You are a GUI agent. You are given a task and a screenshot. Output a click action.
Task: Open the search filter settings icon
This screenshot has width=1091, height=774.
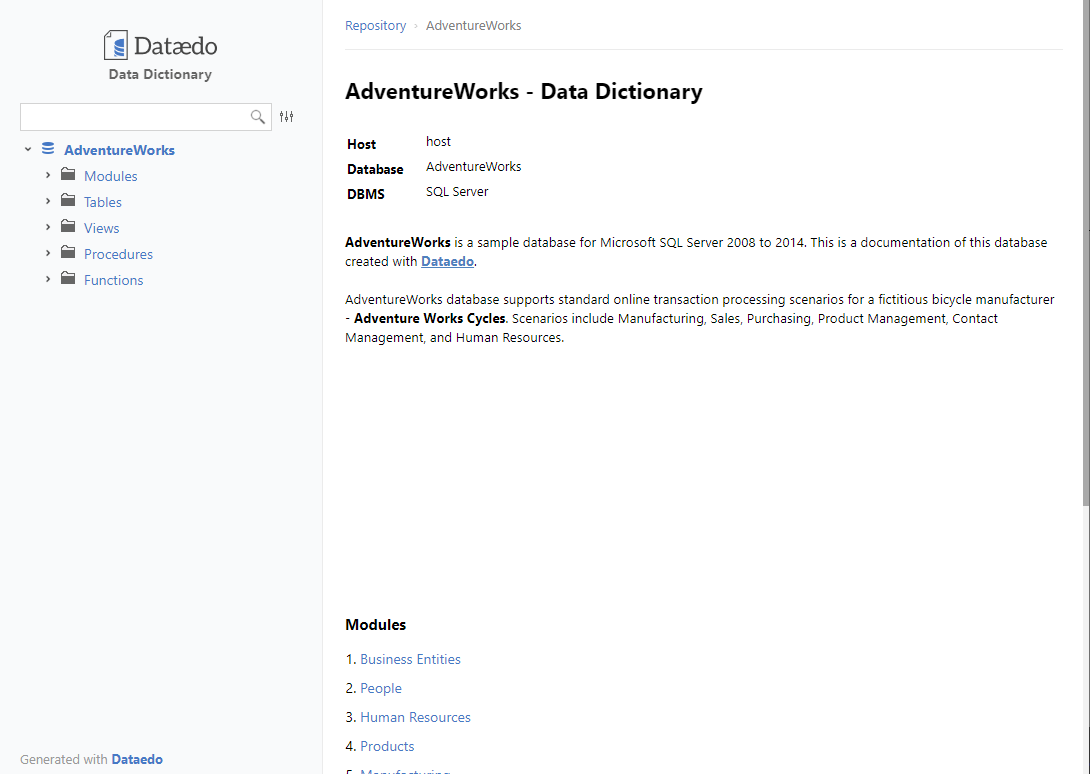287,117
